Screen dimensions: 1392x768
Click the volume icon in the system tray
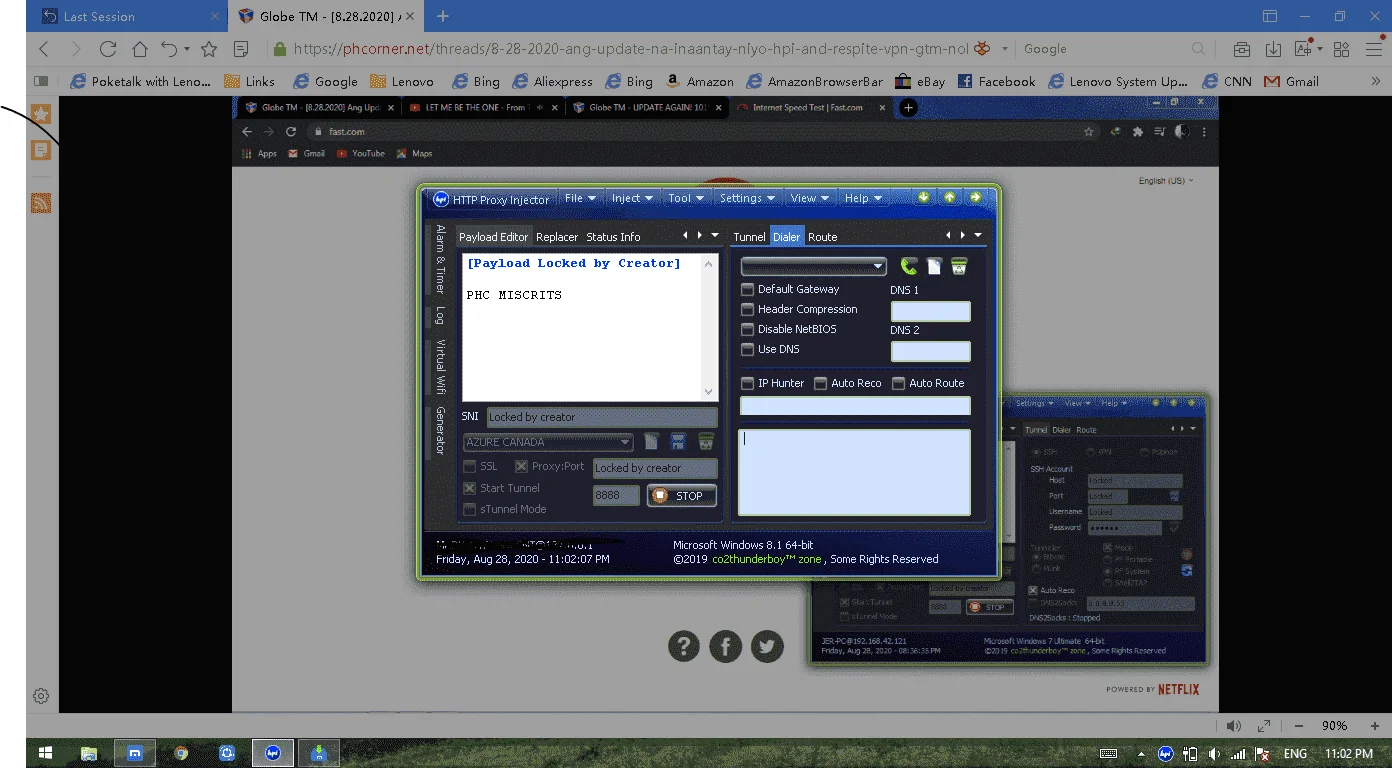click(1214, 754)
